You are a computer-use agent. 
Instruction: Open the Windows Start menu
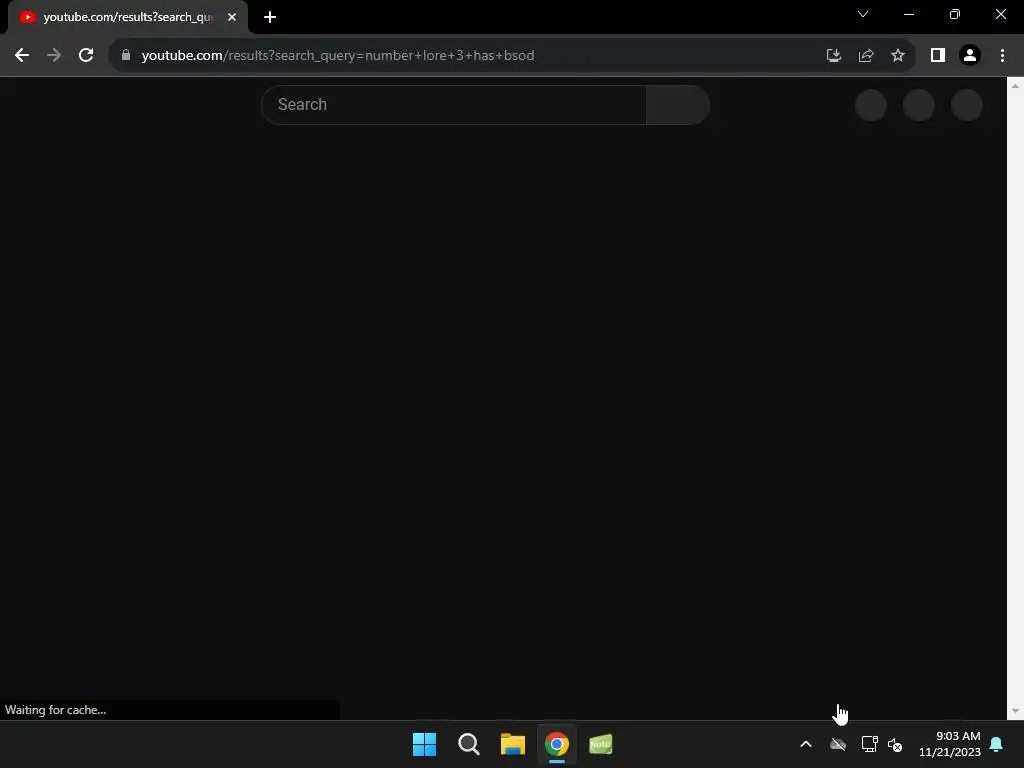click(424, 744)
